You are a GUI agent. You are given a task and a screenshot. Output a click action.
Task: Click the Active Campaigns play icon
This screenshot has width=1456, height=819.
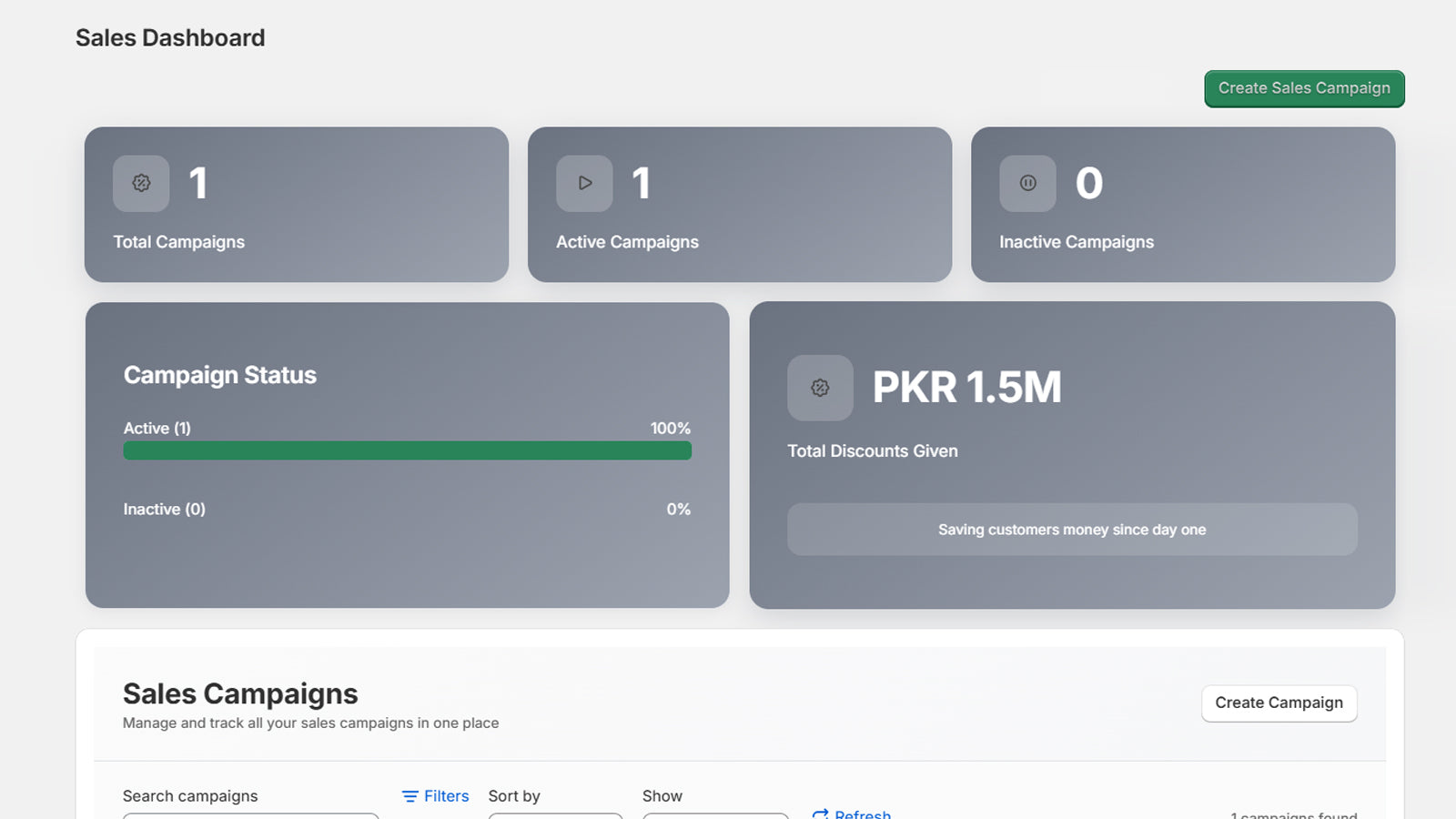click(584, 183)
